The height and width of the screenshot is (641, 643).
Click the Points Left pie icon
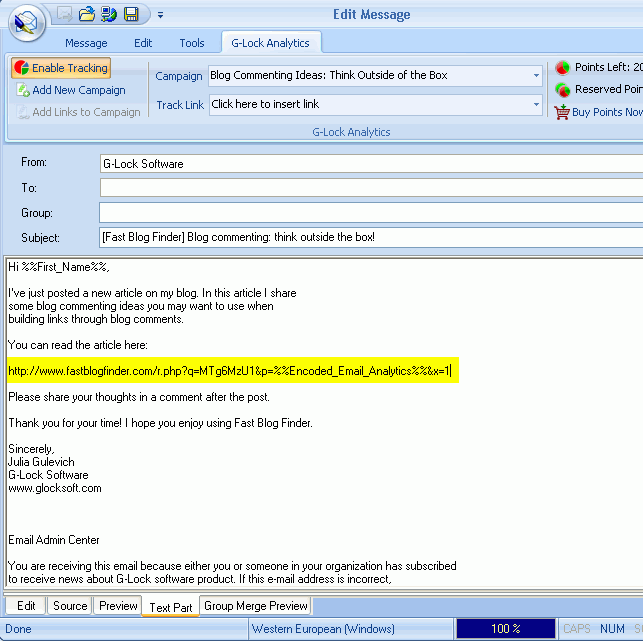[x=562, y=67]
